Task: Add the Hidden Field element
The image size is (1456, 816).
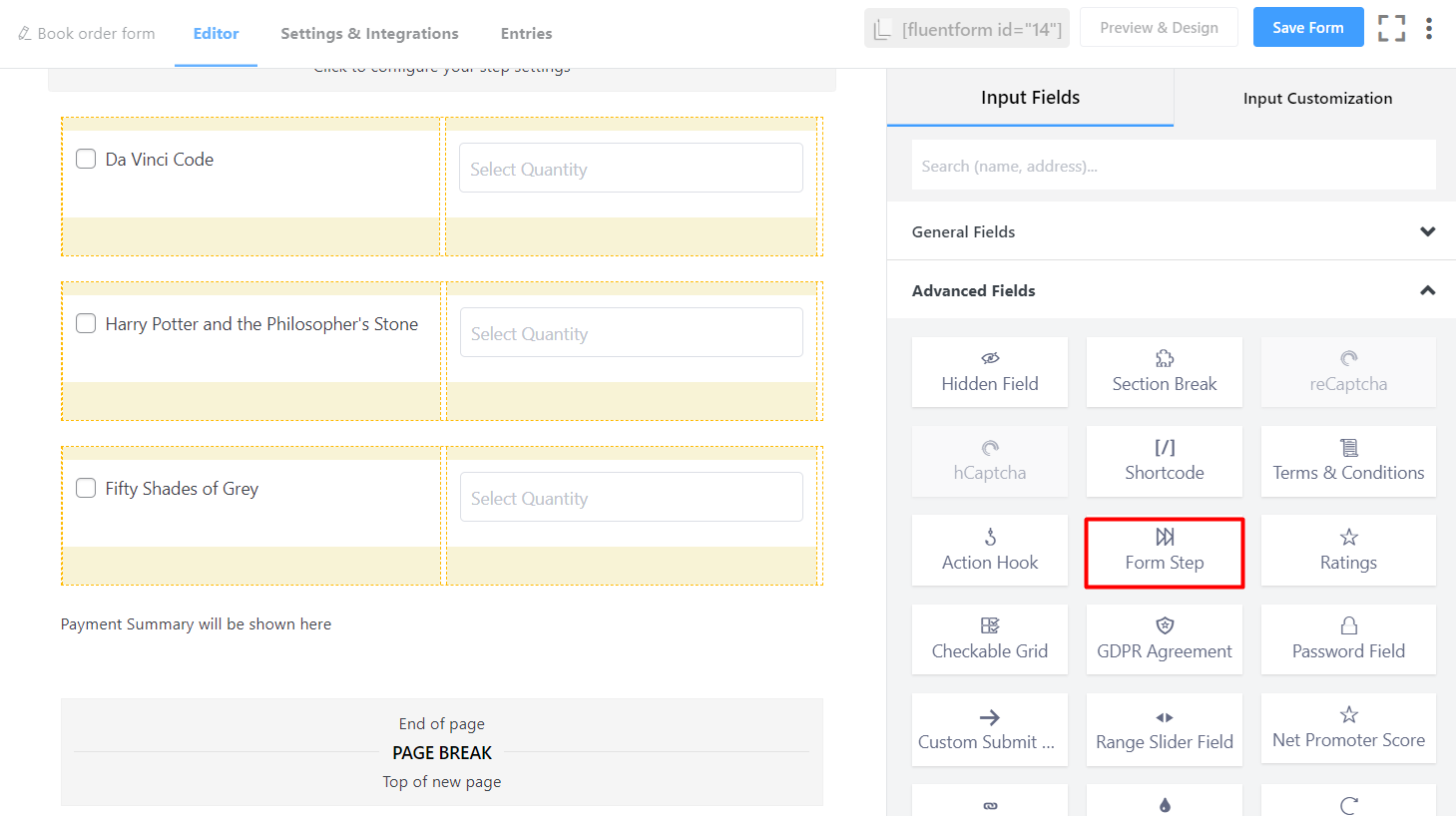Action: tap(989, 372)
